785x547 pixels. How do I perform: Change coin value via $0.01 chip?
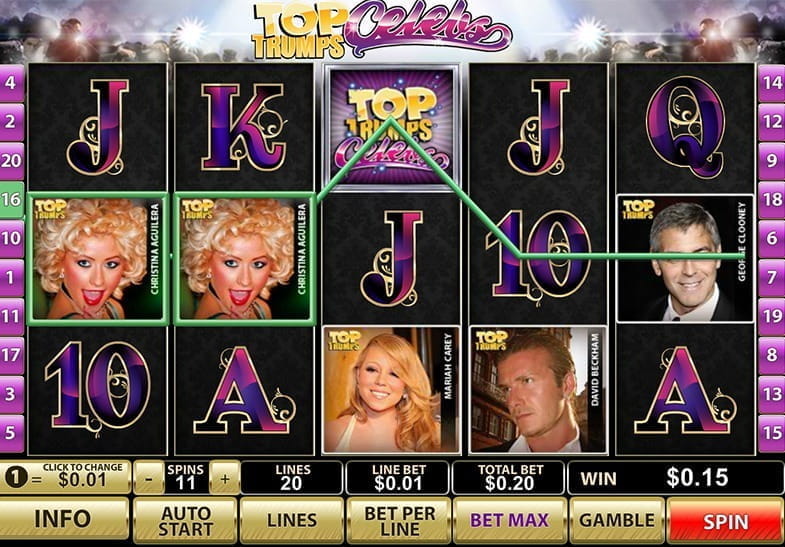click(65, 477)
